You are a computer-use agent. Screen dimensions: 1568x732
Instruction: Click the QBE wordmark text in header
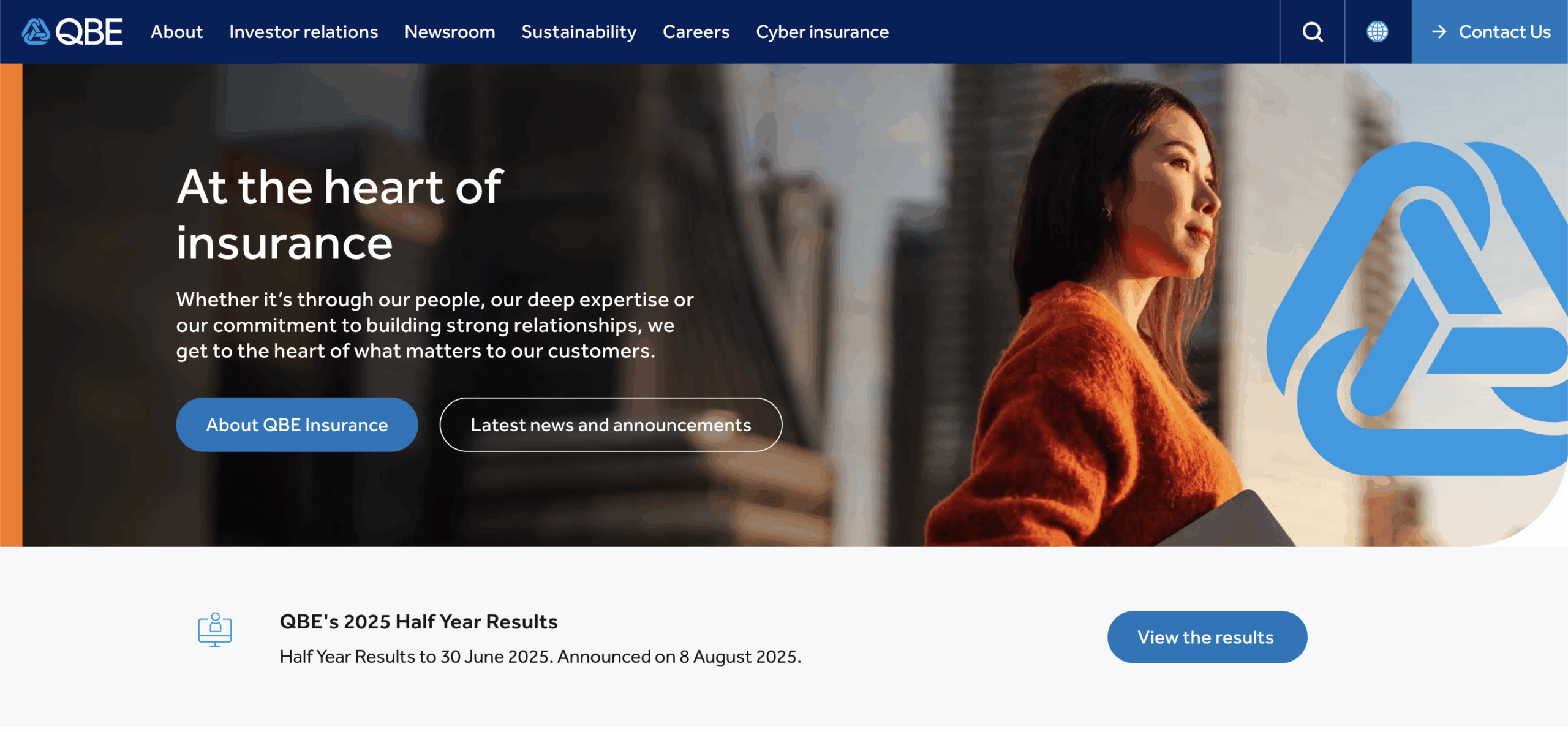coord(89,32)
